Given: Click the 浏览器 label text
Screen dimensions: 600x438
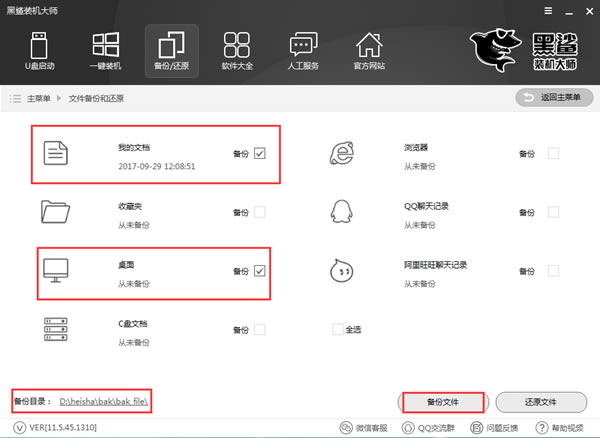Looking at the screenshot, I should [x=416, y=148].
